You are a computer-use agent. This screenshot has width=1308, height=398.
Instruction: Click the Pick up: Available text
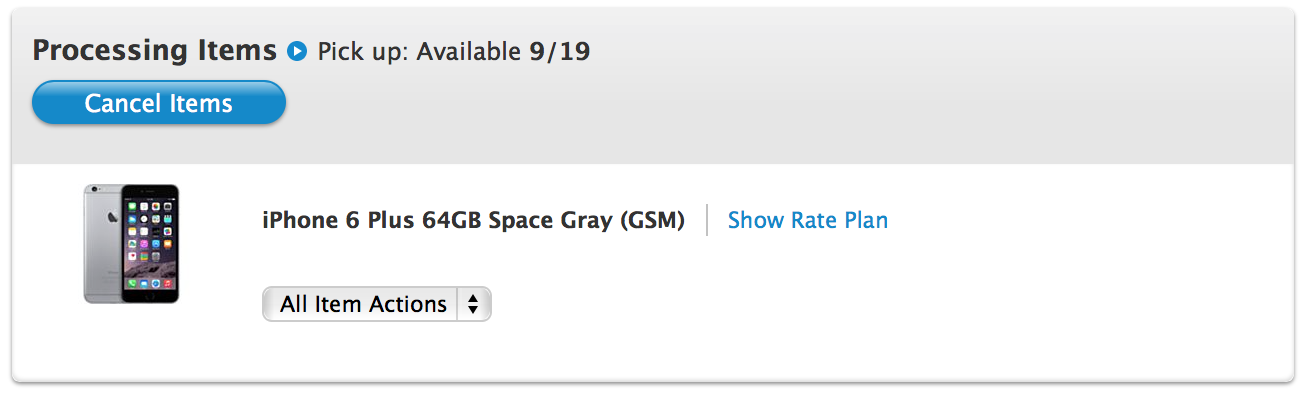[420, 51]
